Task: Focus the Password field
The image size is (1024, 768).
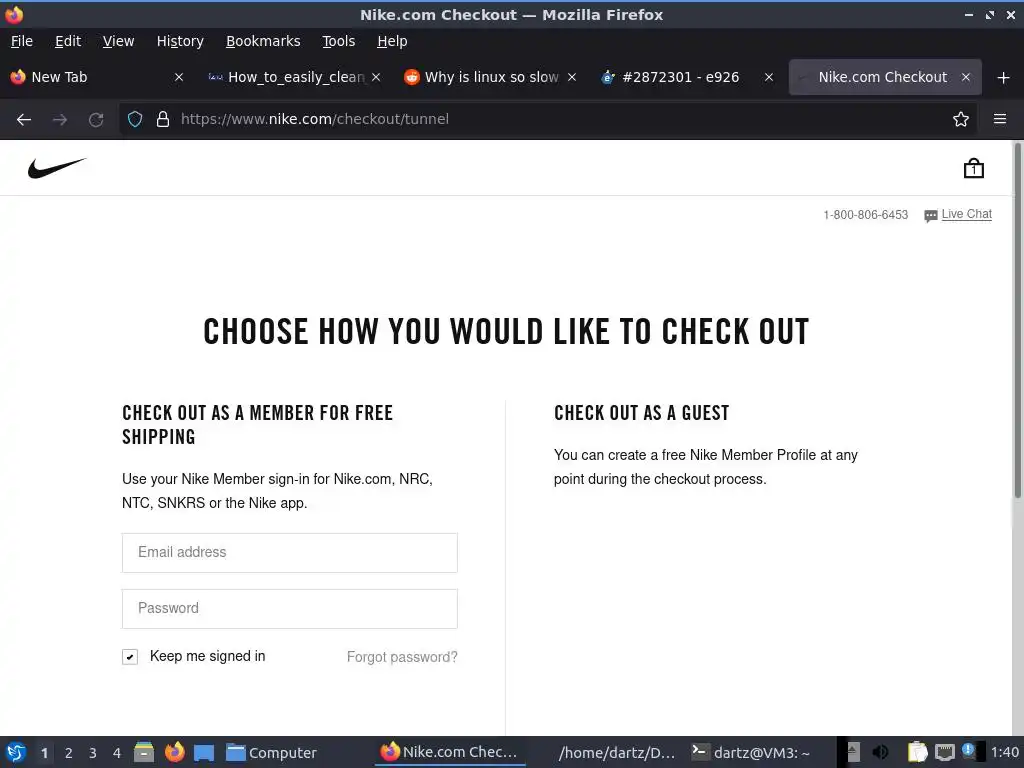Action: (290, 609)
